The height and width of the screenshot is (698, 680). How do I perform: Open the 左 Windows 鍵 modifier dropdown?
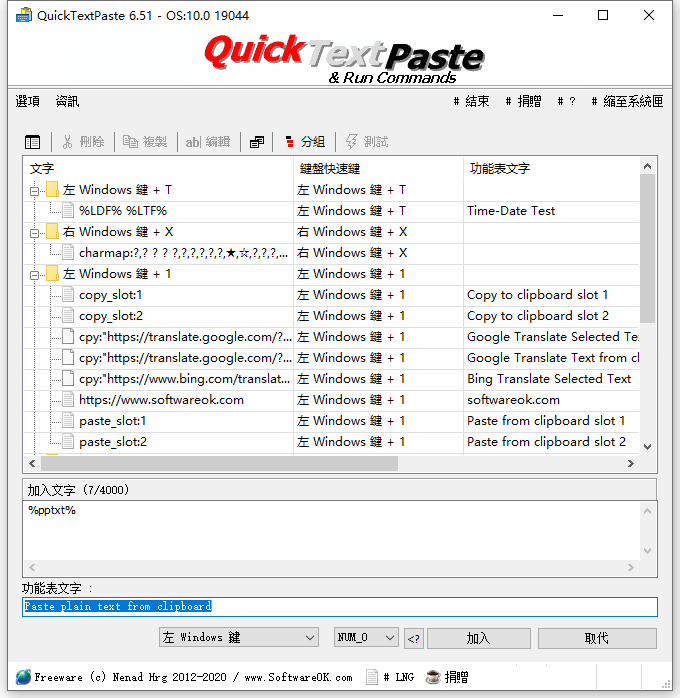[x=239, y=637]
